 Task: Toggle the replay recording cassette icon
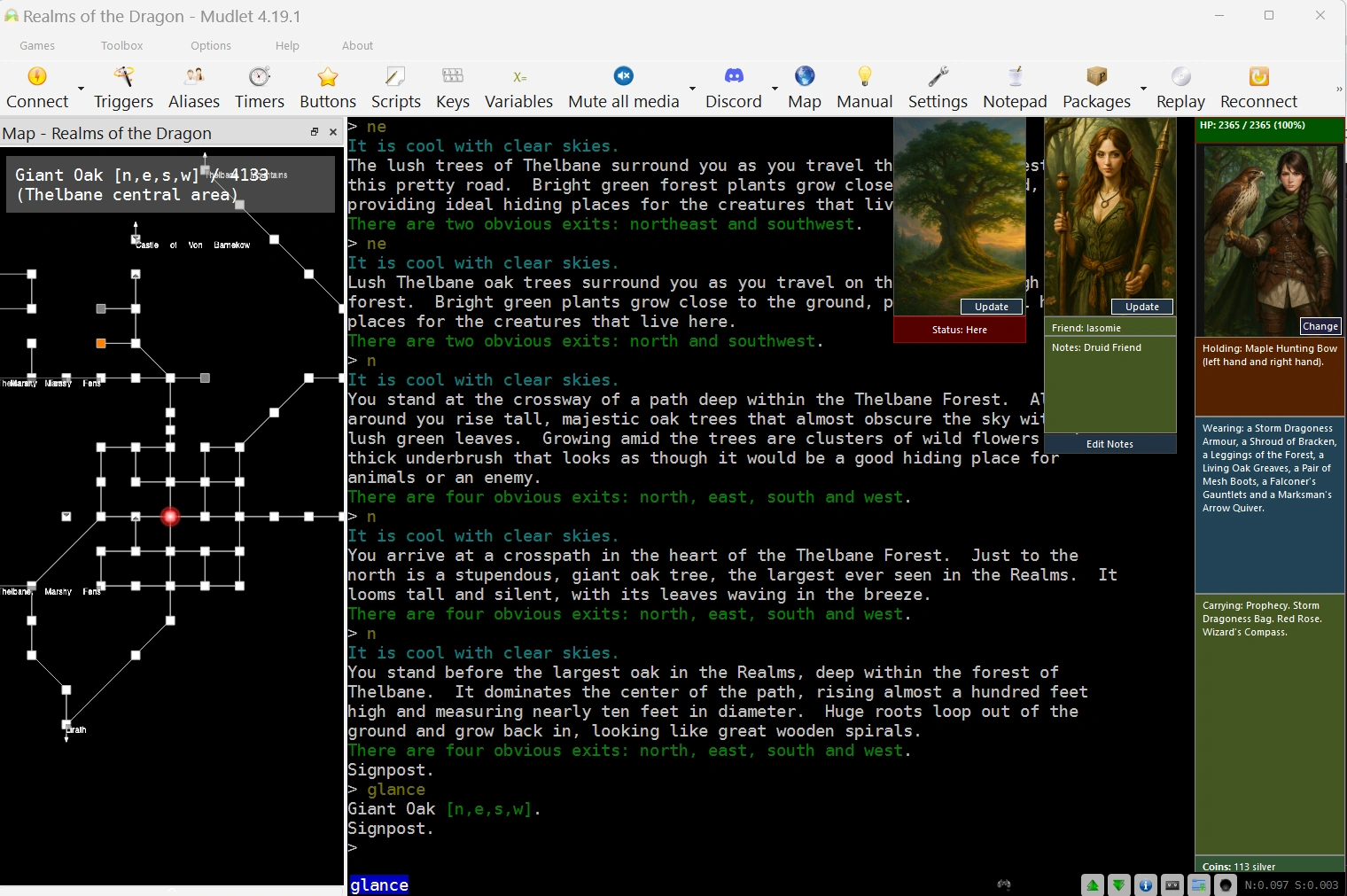[x=1172, y=884]
